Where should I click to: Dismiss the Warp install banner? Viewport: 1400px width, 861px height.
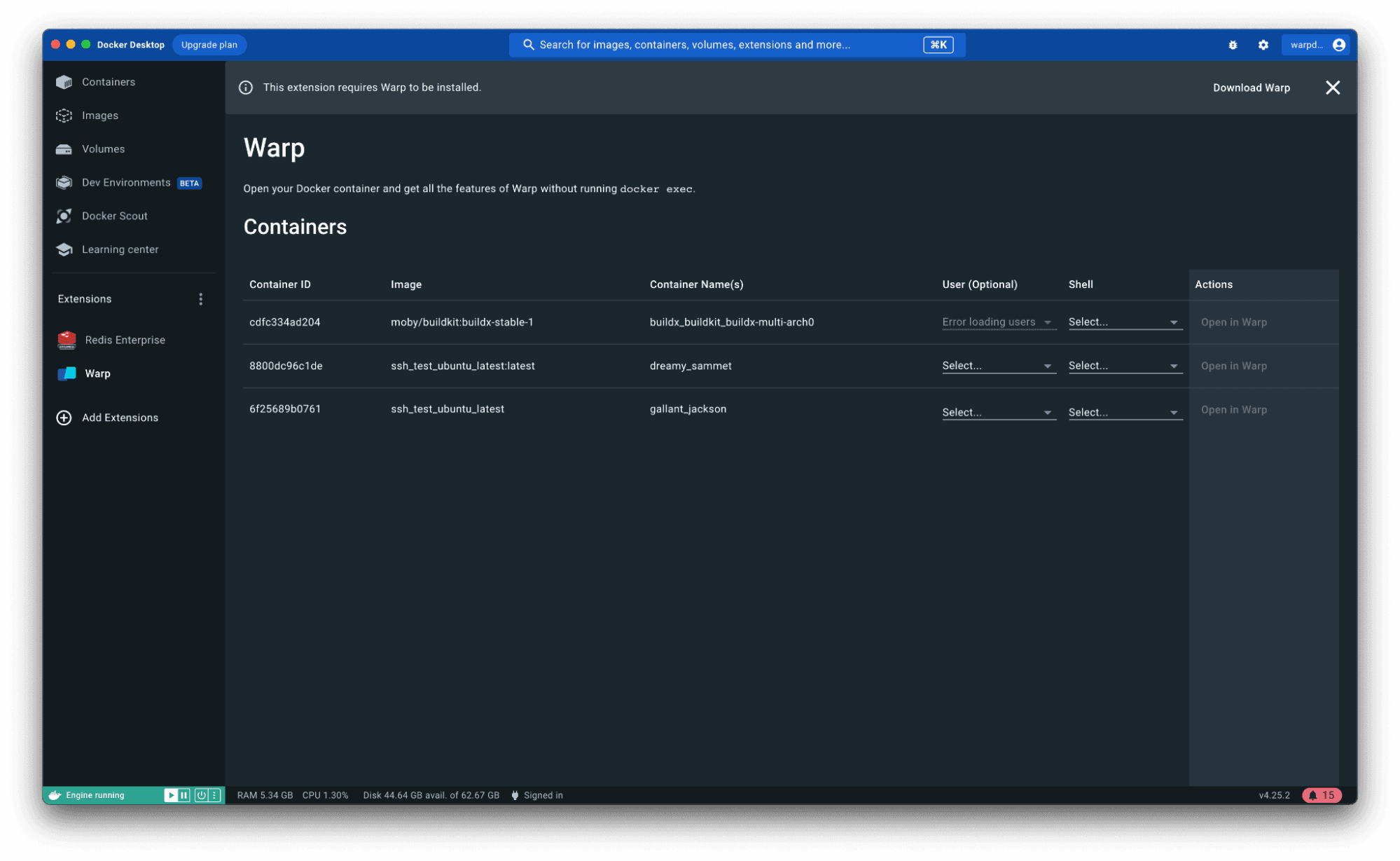click(x=1332, y=88)
